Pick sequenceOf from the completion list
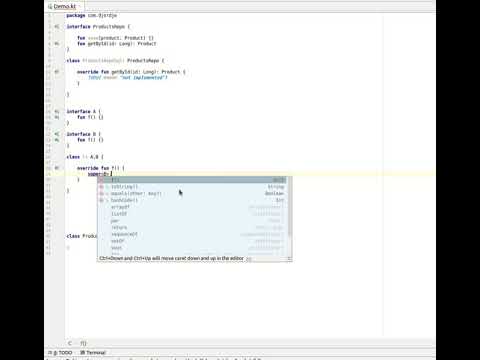Viewport: 480px width, 360px height. pos(192,234)
